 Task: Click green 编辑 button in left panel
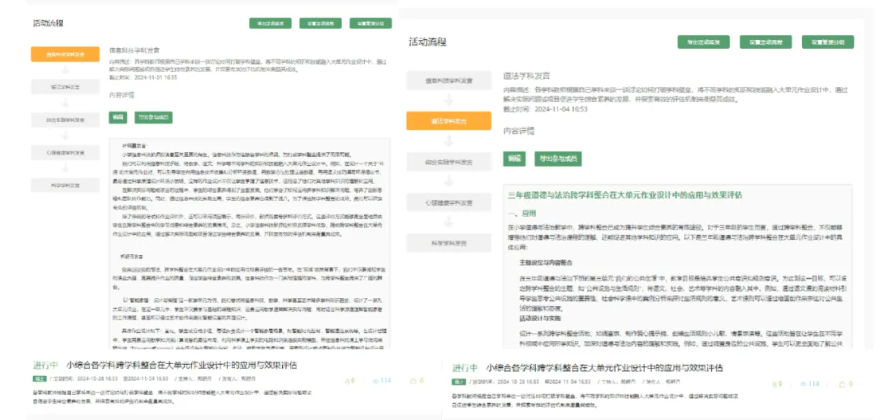point(118,116)
